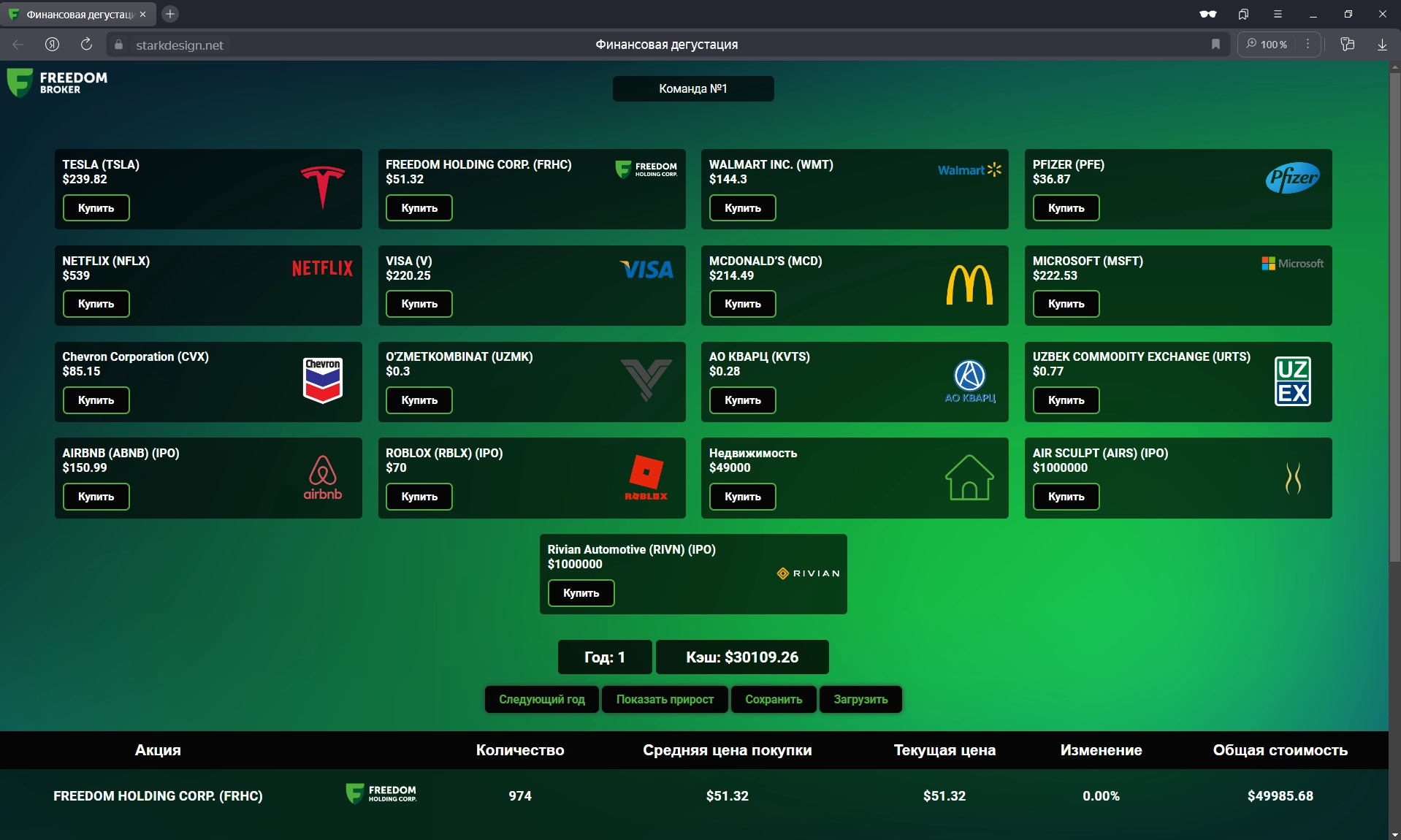Open the browser downloads icon
Viewport: 1401px width, 840px height.
[x=1382, y=45]
